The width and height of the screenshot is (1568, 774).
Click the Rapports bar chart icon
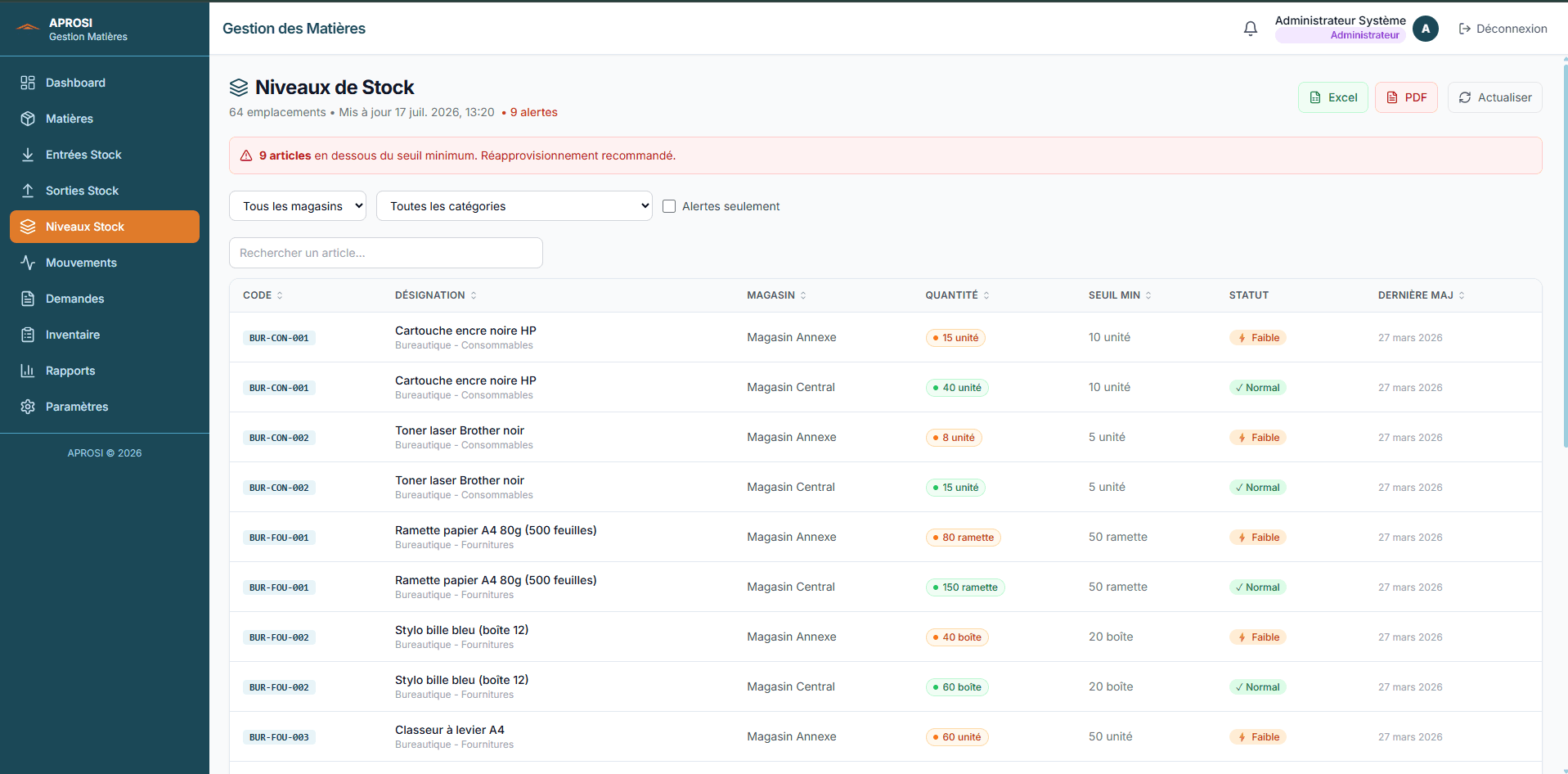[x=28, y=371]
